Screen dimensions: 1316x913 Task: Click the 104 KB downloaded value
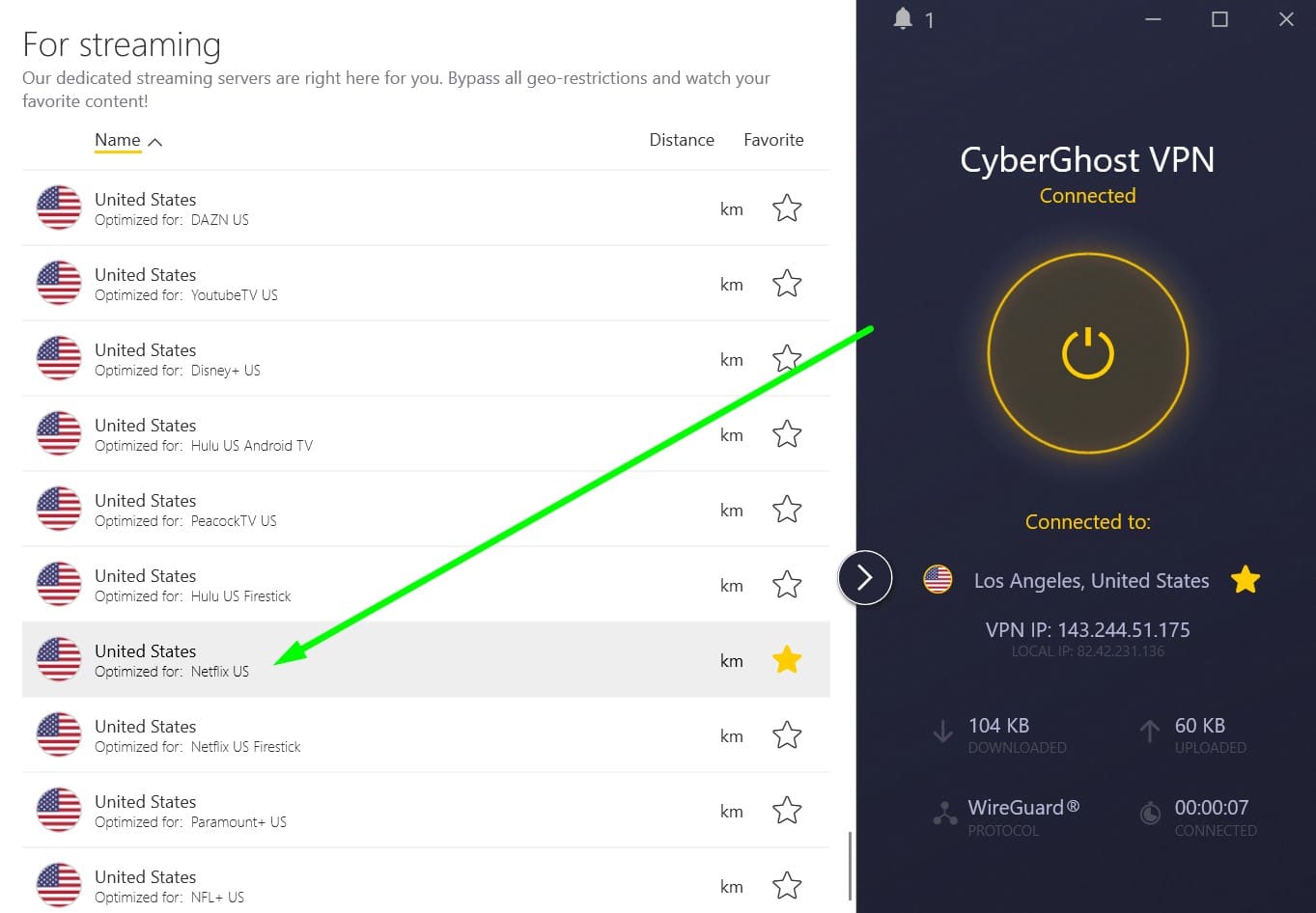click(x=998, y=726)
